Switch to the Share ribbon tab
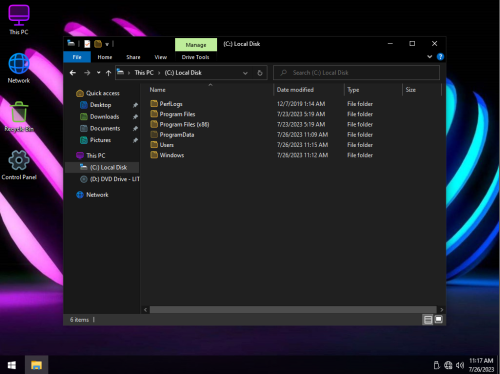This screenshot has width=500, height=374. [133, 57]
